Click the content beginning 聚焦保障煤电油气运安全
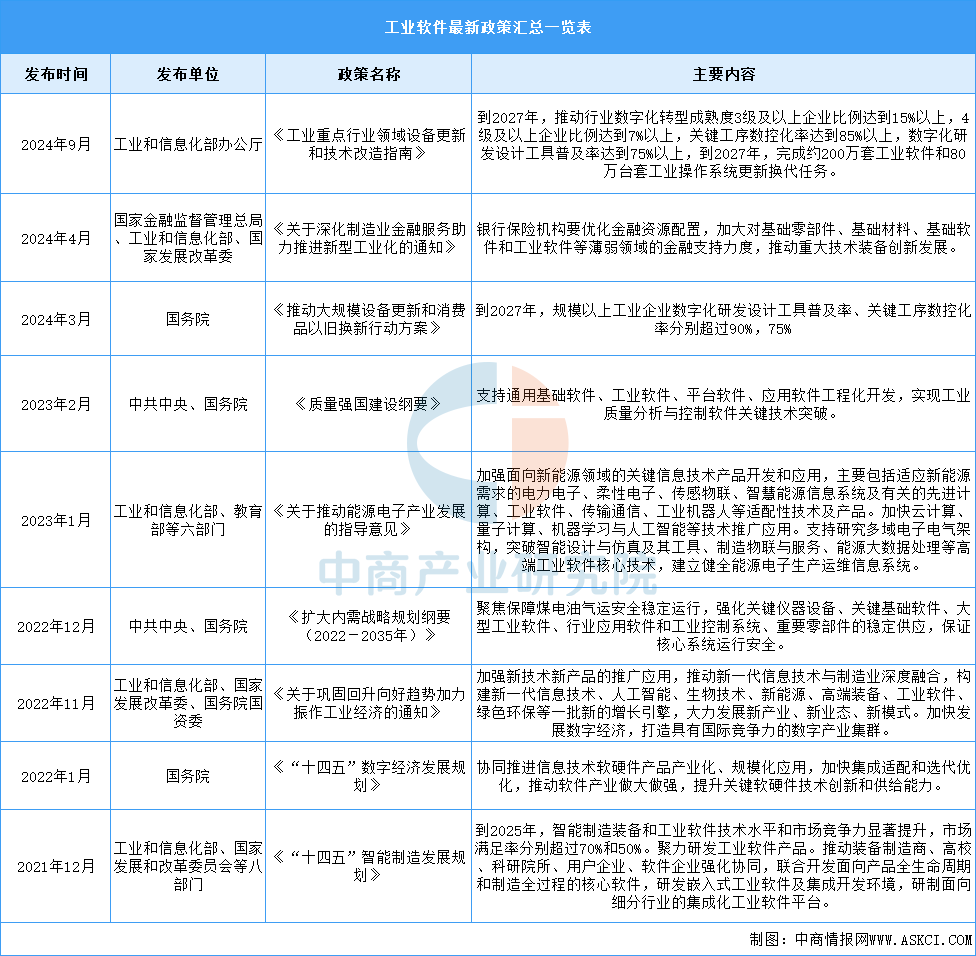976x956 pixels. pyautogui.click(x=723, y=626)
